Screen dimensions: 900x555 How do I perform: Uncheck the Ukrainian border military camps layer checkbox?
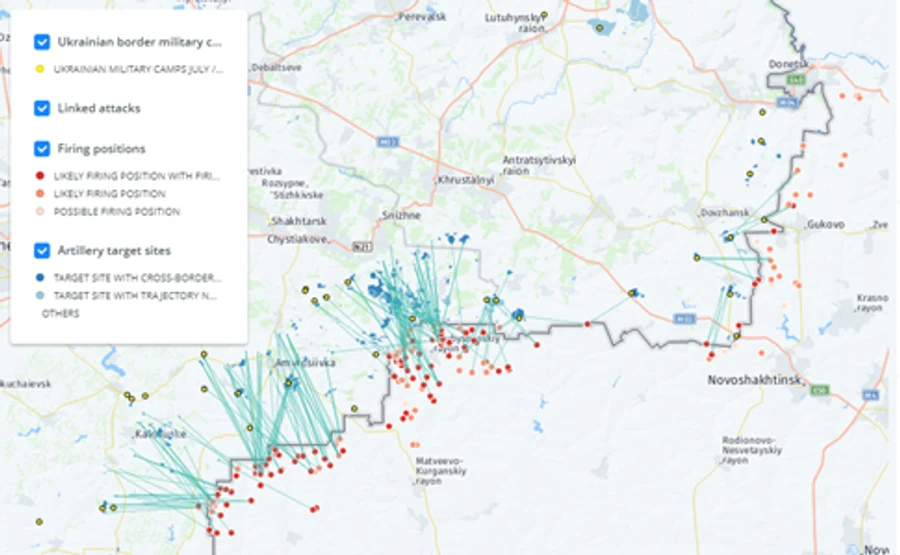[42, 42]
